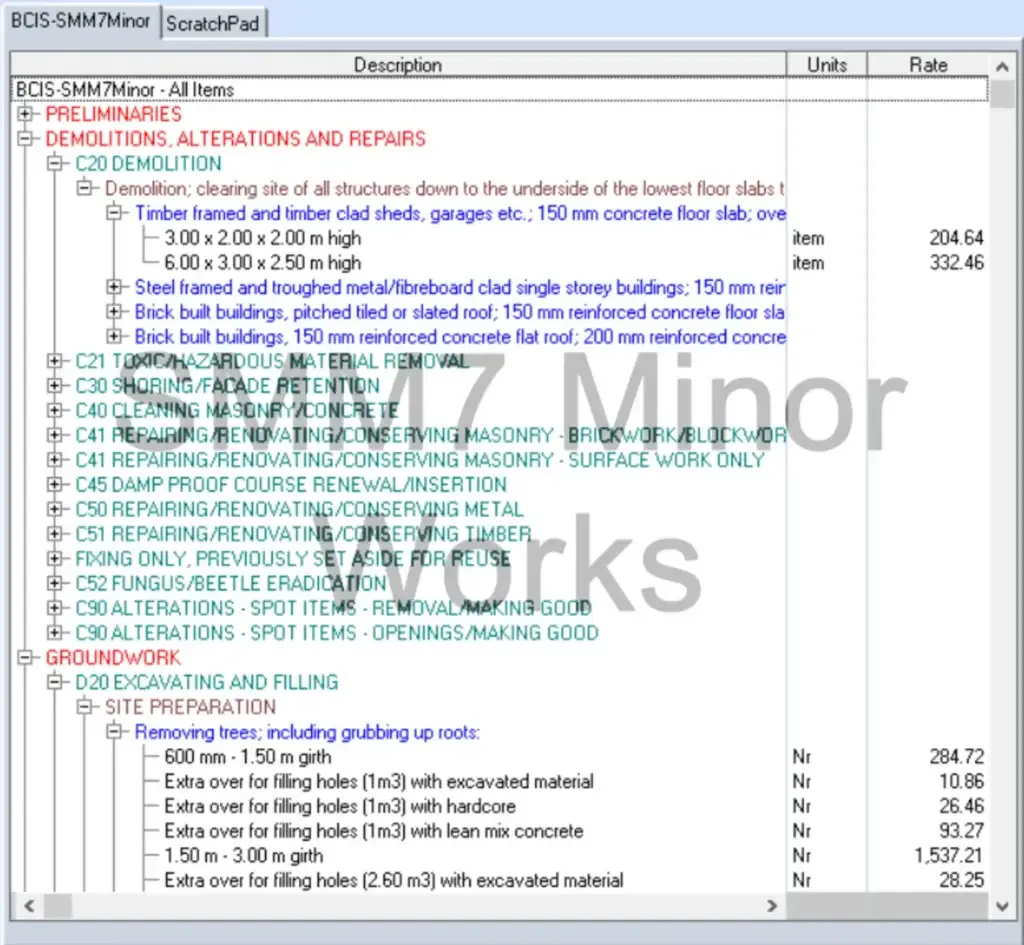Switch to the BCIS-SMM7Minor tab
Viewport: 1024px width, 945px height.
(80, 21)
